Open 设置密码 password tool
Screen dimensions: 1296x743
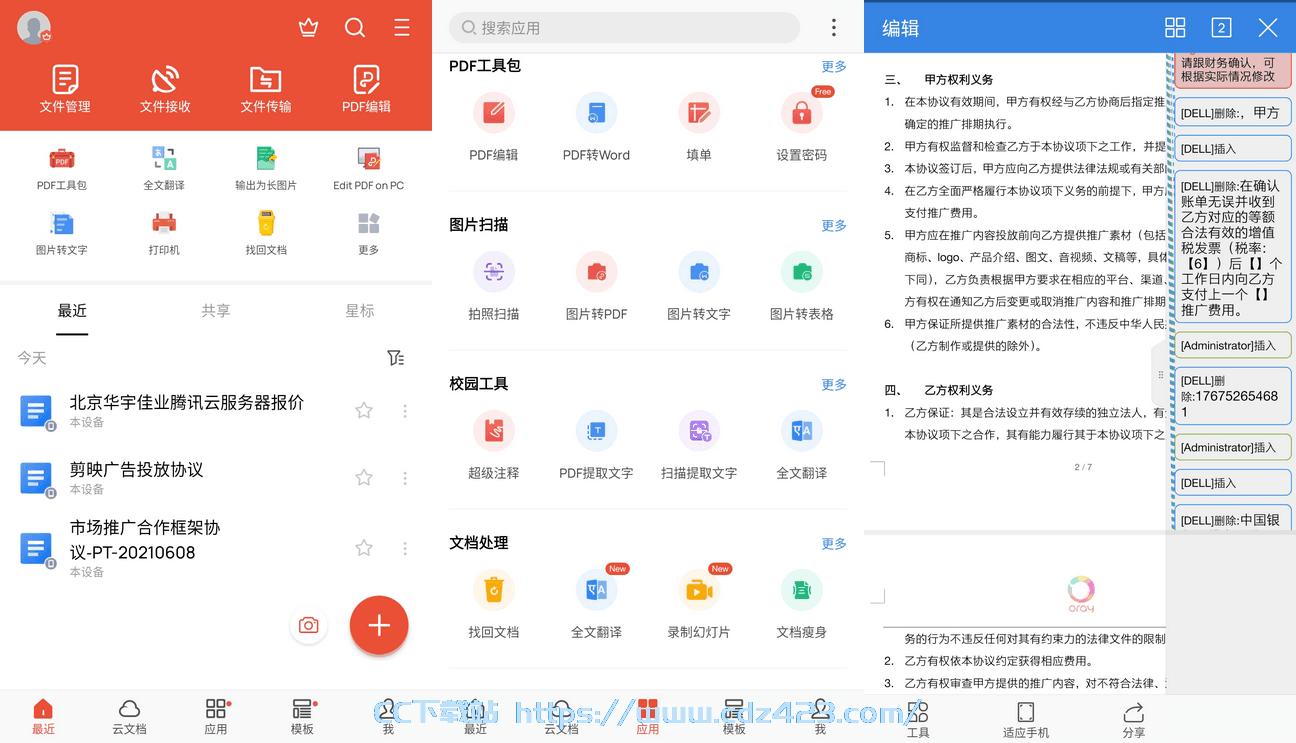click(802, 126)
